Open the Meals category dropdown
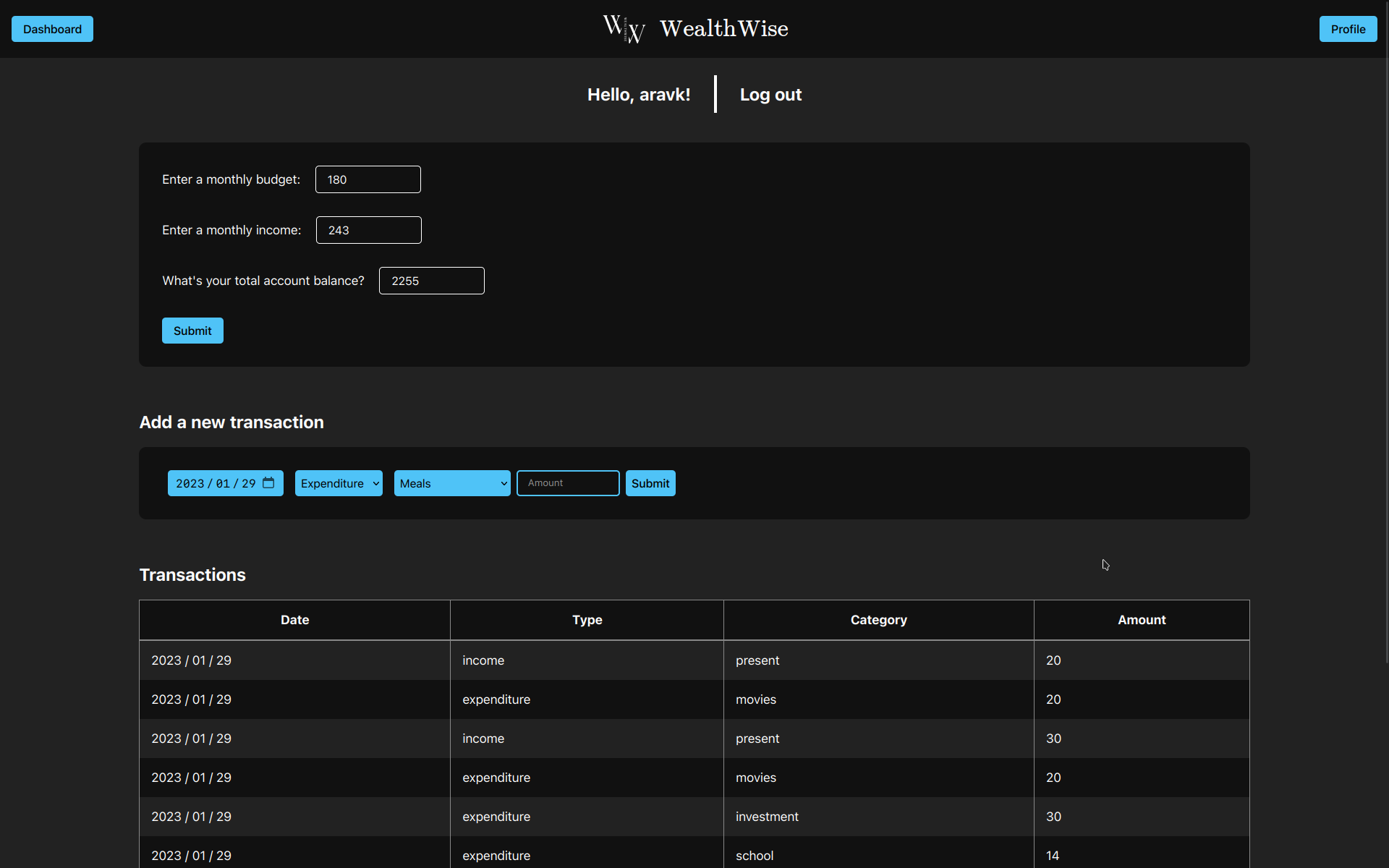 pyautogui.click(x=452, y=483)
